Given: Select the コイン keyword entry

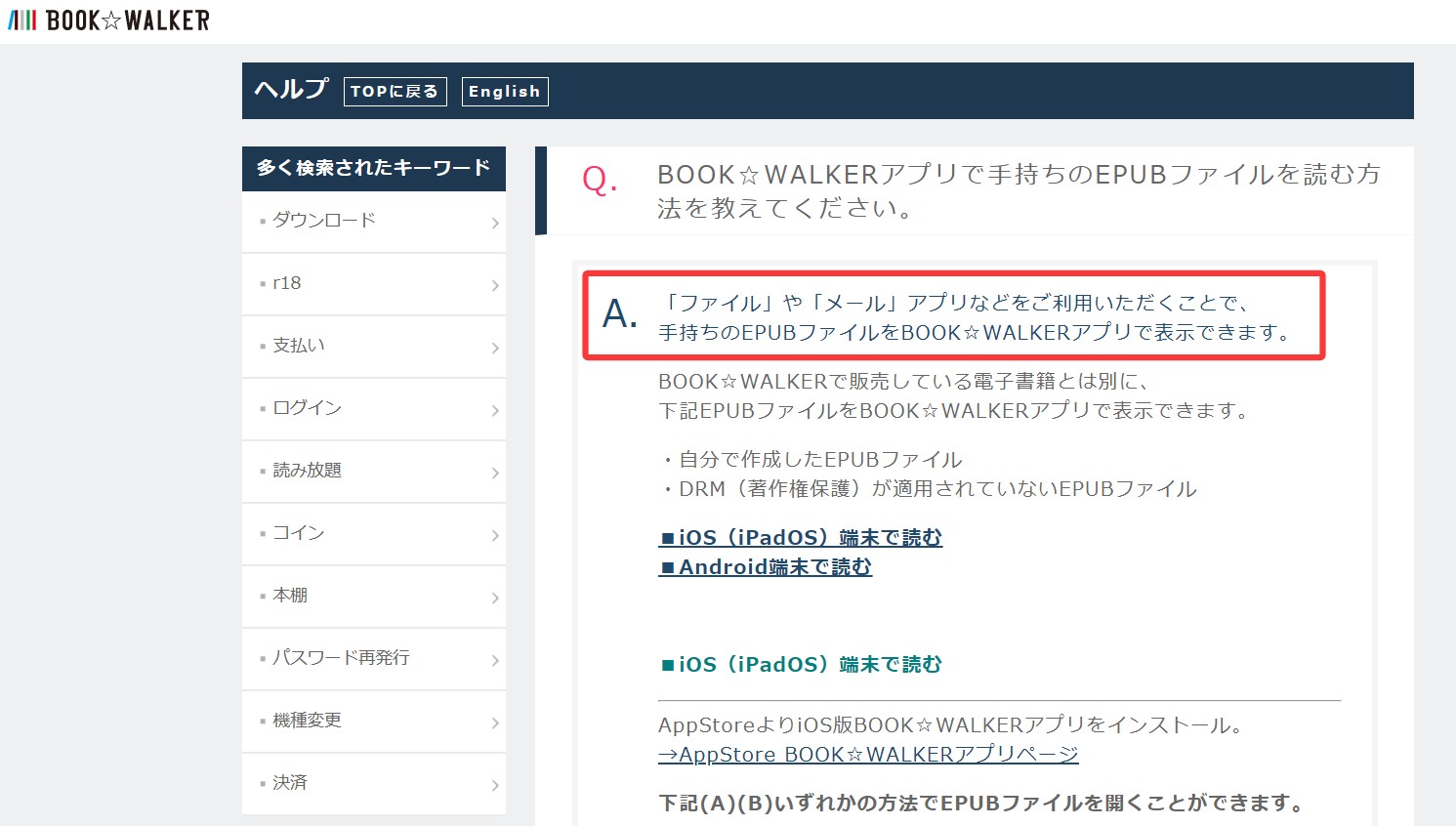Looking at the screenshot, I should 298,533.
